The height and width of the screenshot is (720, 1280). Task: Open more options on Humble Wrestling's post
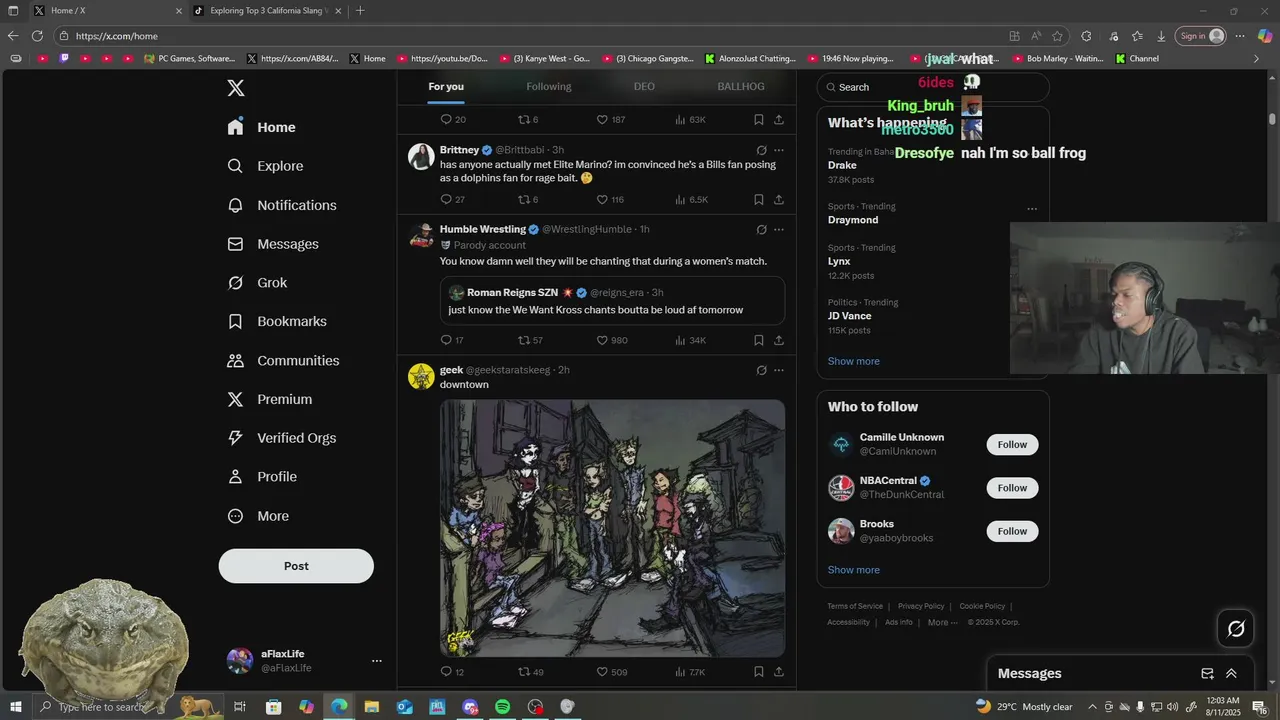pyautogui.click(x=779, y=229)
